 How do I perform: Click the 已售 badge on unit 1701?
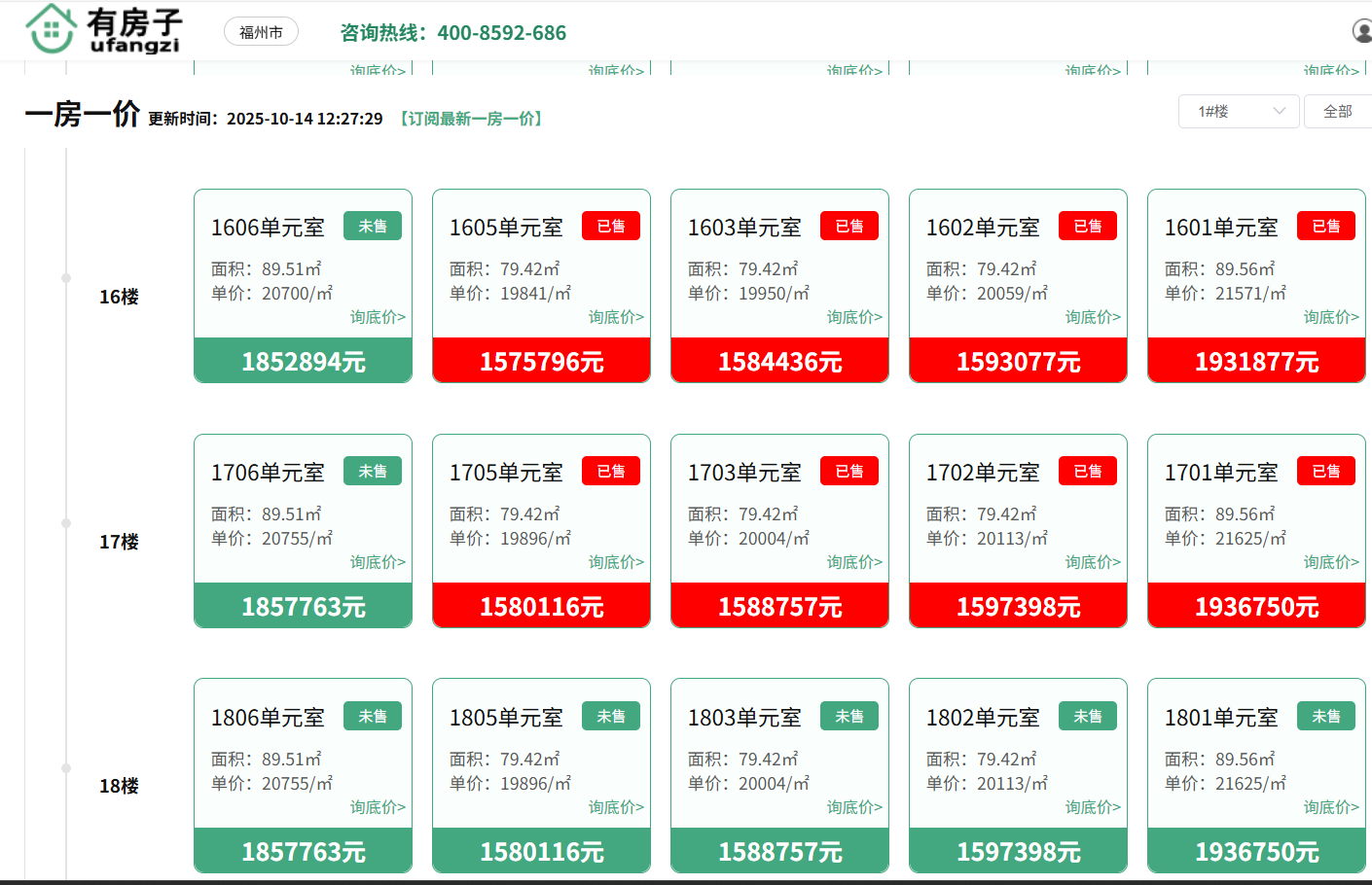click(1326, 472)
